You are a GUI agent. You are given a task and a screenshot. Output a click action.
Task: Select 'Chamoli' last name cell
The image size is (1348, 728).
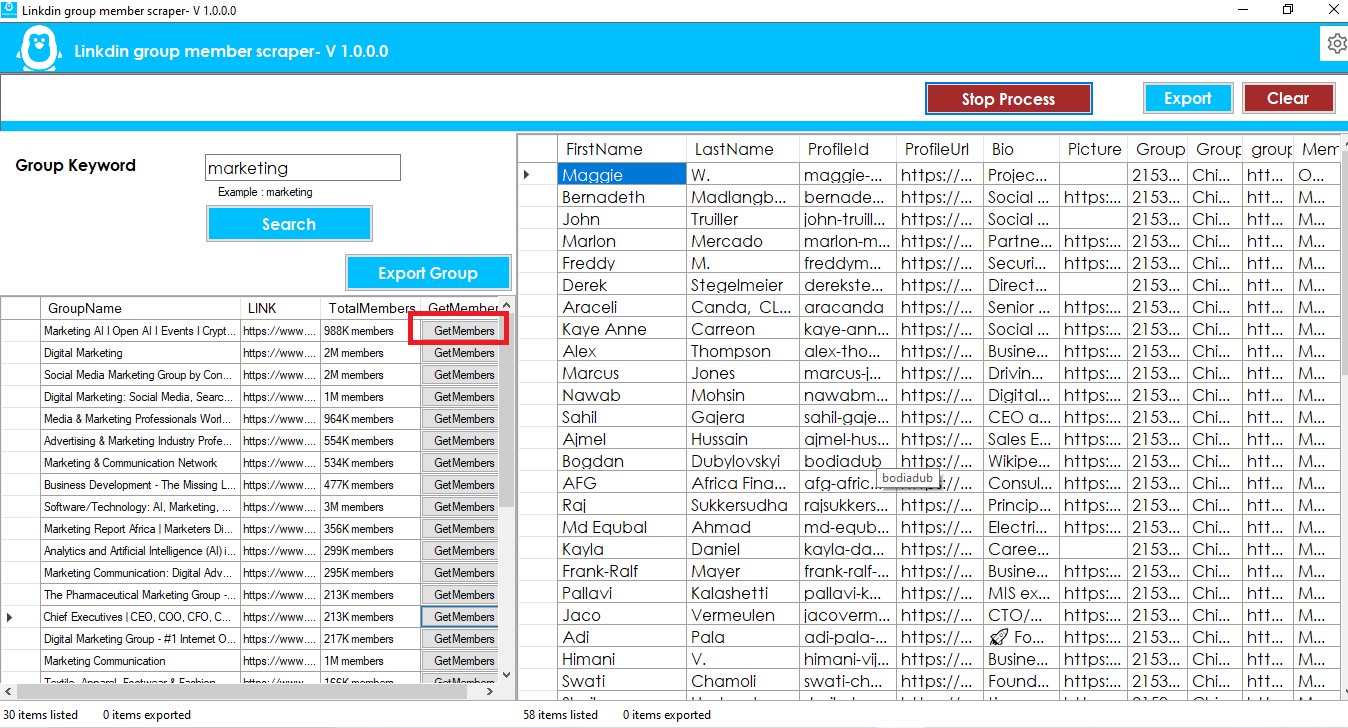(x=743, y=681)
